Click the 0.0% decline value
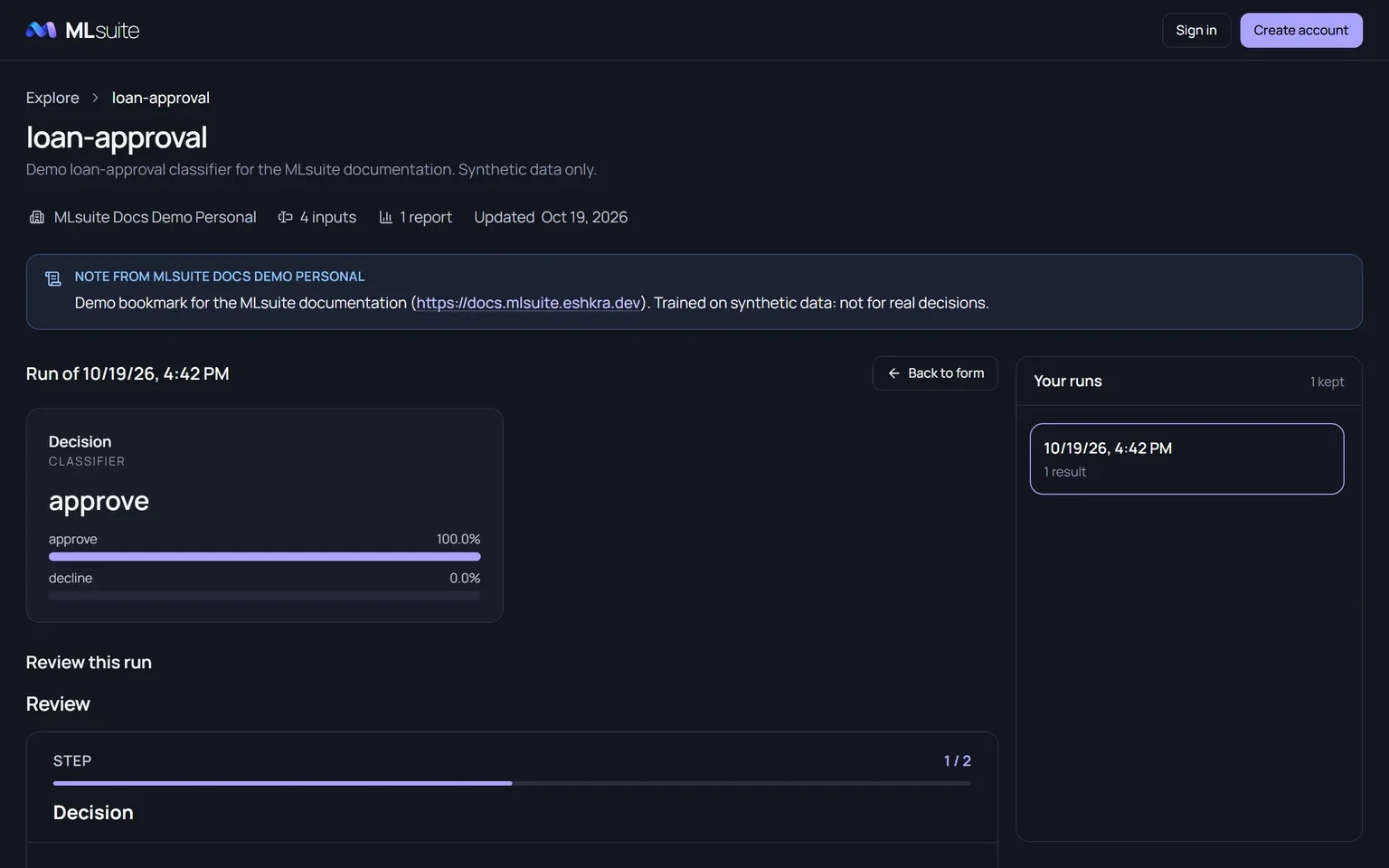The height and width of the screenshot is (868, 1389). coord(465,578)
